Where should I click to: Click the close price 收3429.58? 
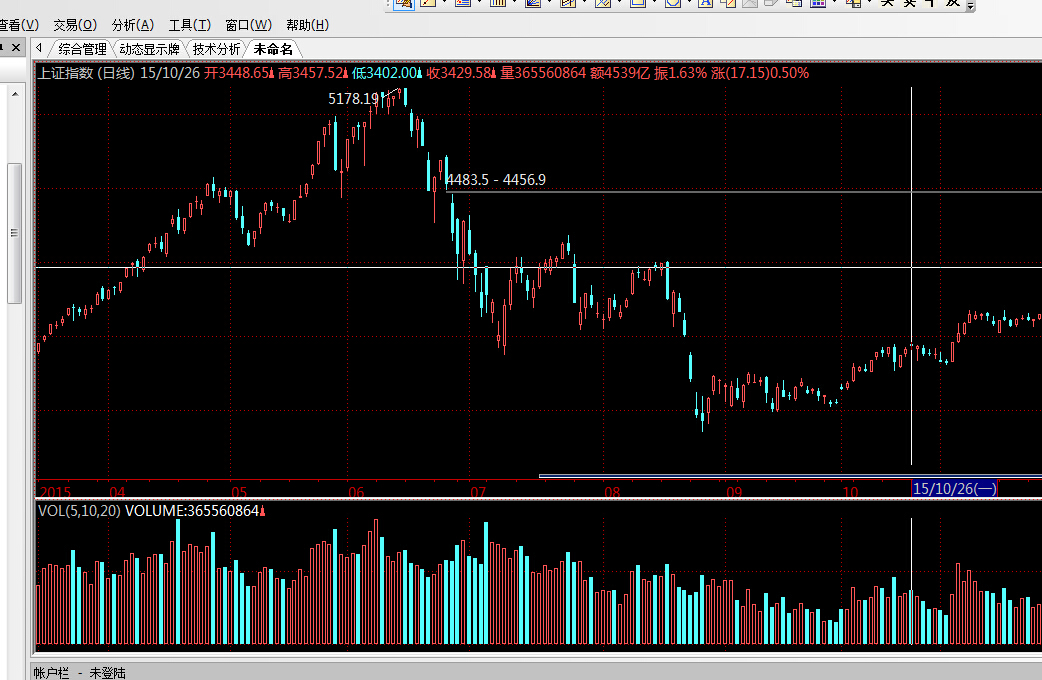(x=459, y=73)
